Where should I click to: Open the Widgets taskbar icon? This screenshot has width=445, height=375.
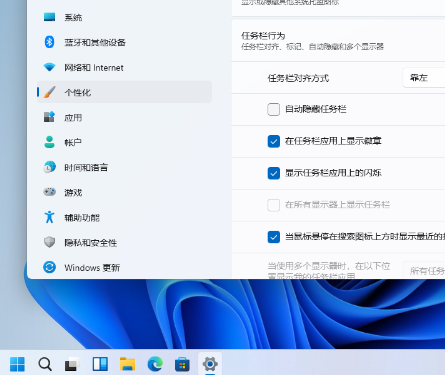(x=100, y=364)
